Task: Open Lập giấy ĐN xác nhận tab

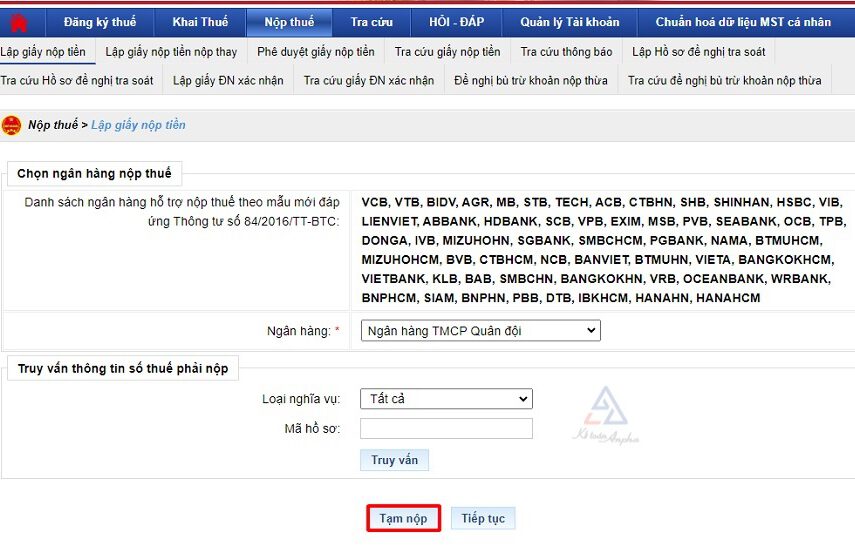Action: tap(228, 80)
